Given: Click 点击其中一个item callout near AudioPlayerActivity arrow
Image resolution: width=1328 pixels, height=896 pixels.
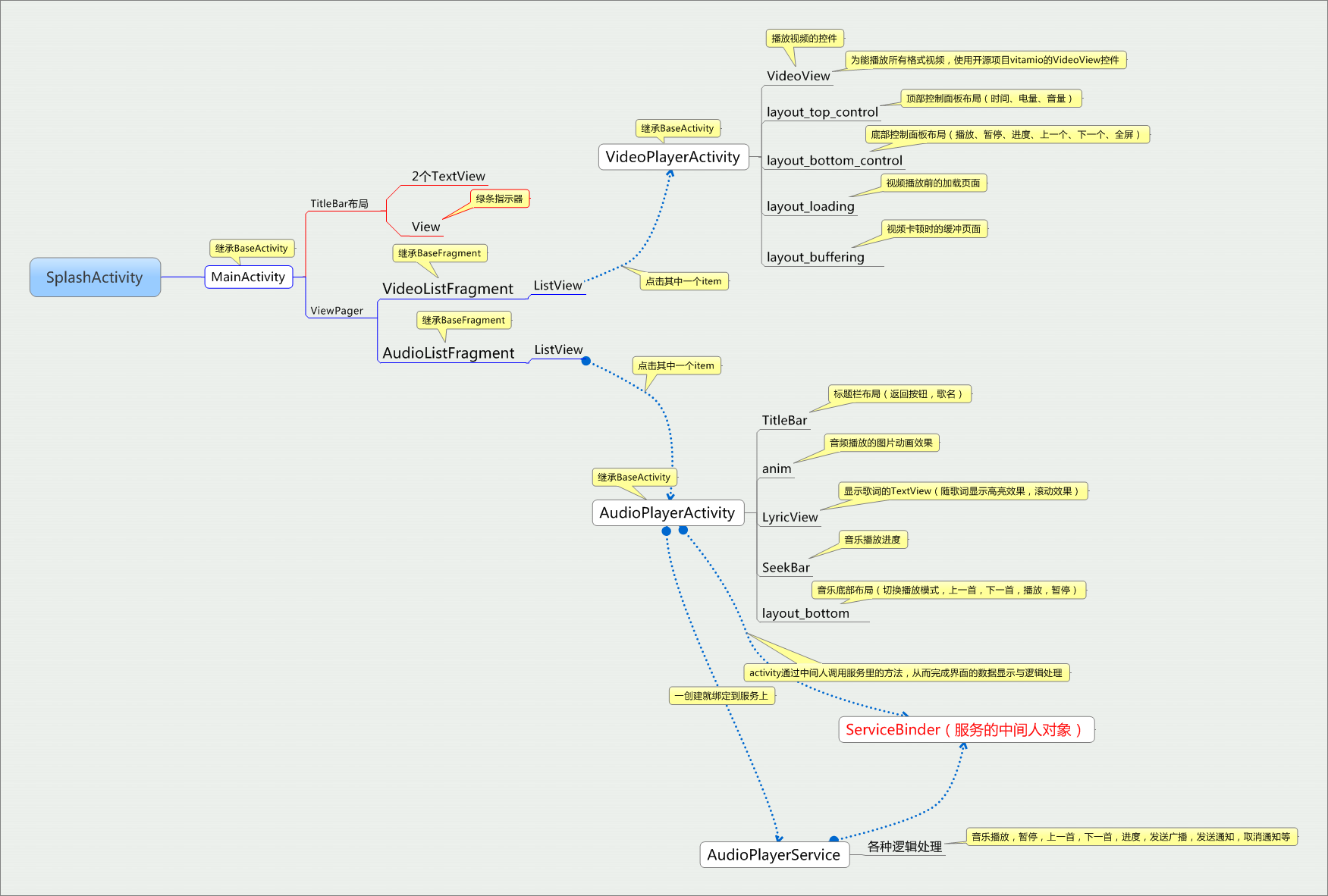Looking at the screenshot, I should click(677, 365).
